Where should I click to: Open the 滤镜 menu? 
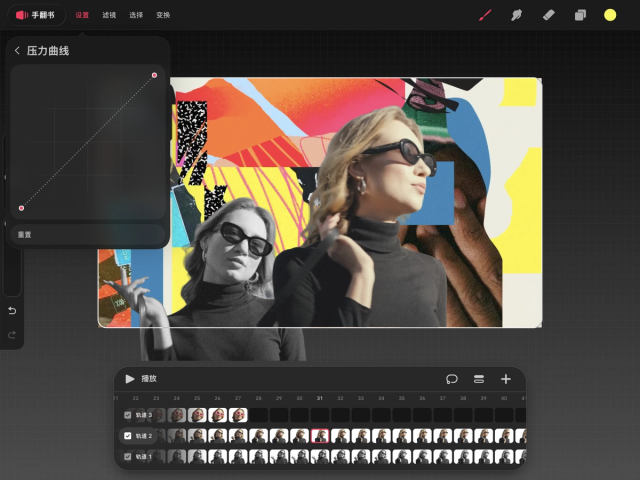pyautogui.click(x=109, y=15)
